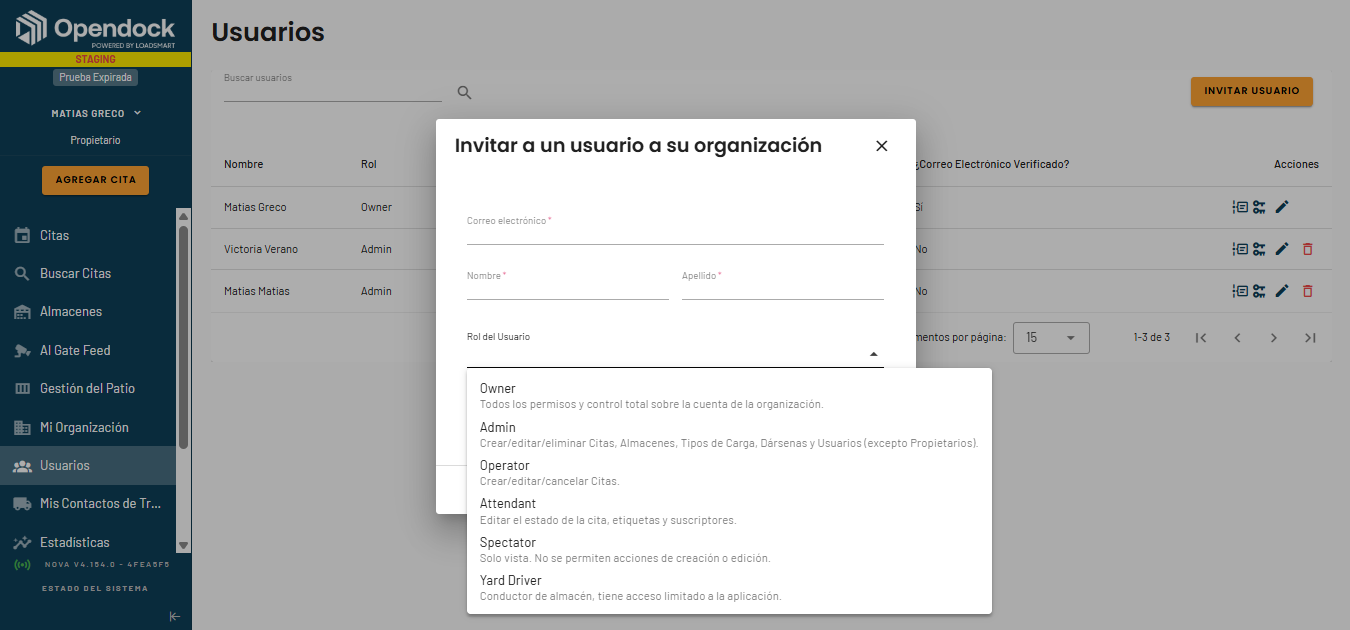Click the Buscar Citas magnifier icon
Viewport: 1350px width, 630px height.
pos(22,274)
